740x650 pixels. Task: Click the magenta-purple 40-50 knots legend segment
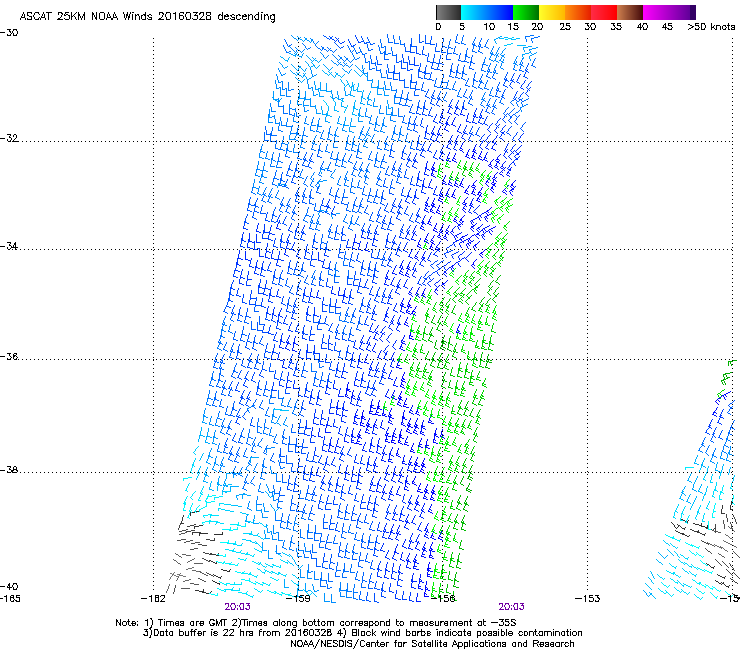point(669,12)
